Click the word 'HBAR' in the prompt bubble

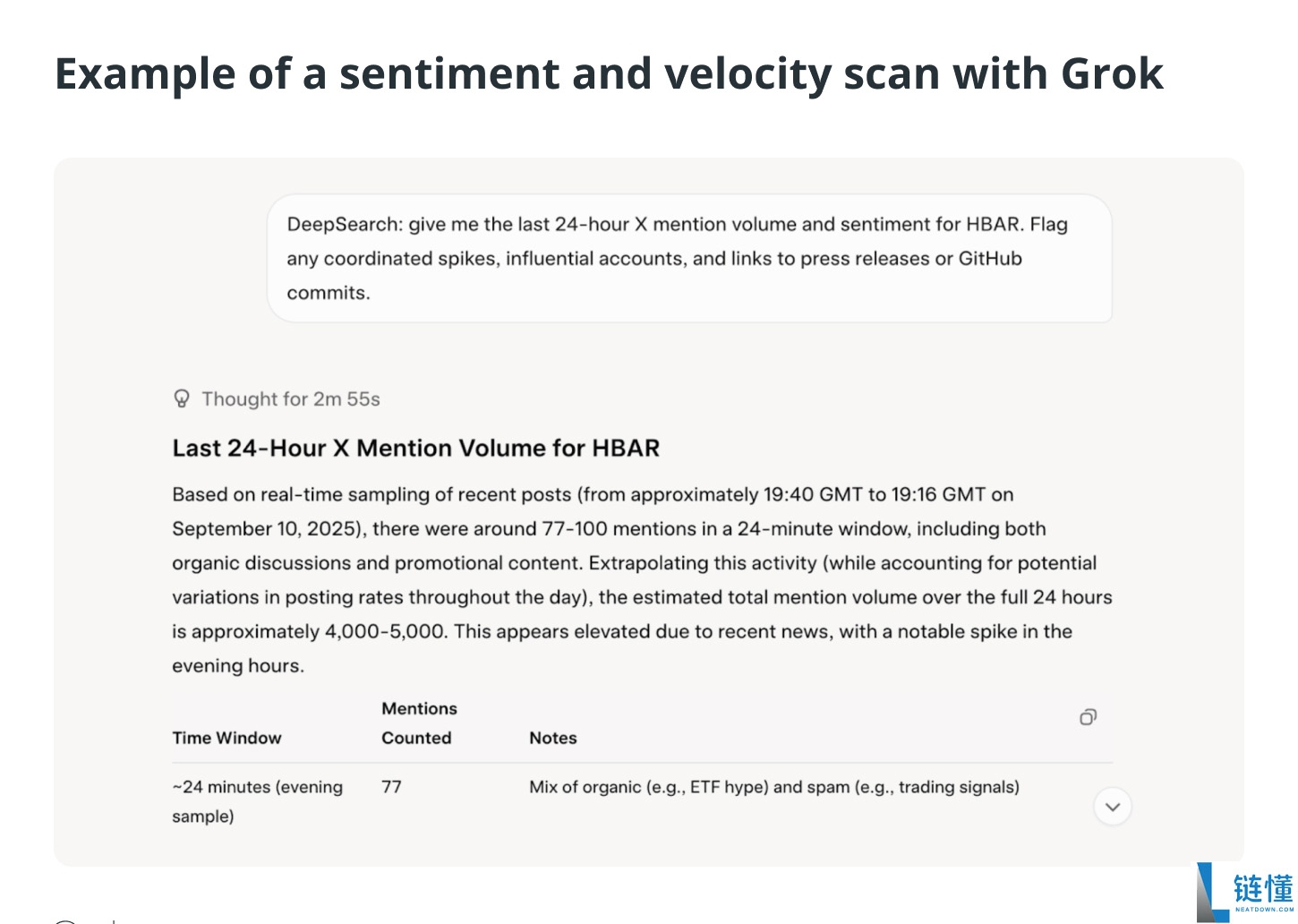993,225
